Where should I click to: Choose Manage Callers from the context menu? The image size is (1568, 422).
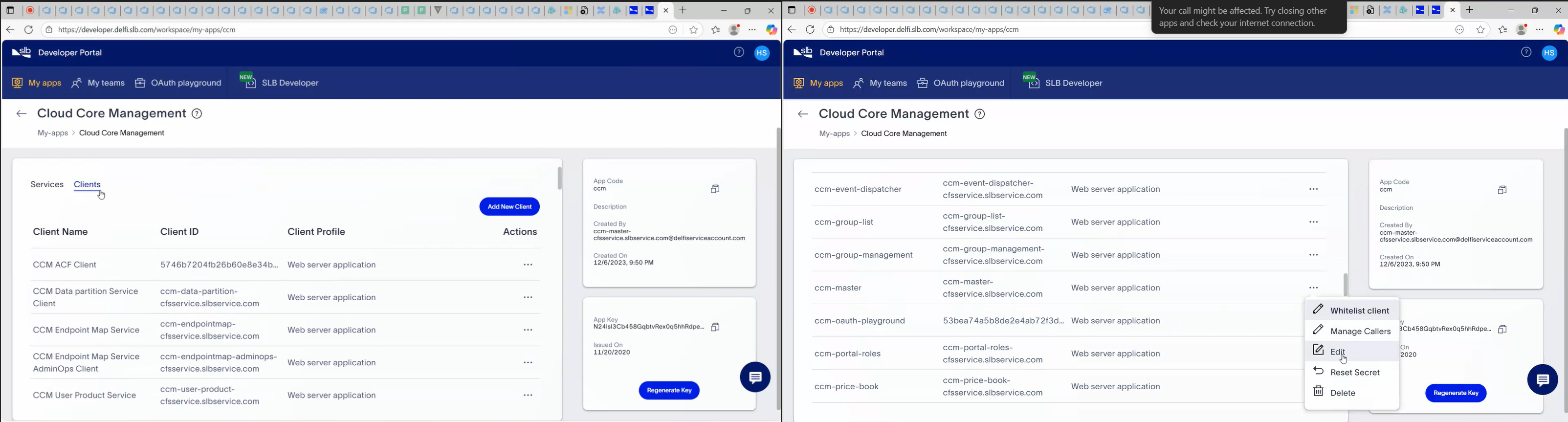click(x=1351, y=331)
